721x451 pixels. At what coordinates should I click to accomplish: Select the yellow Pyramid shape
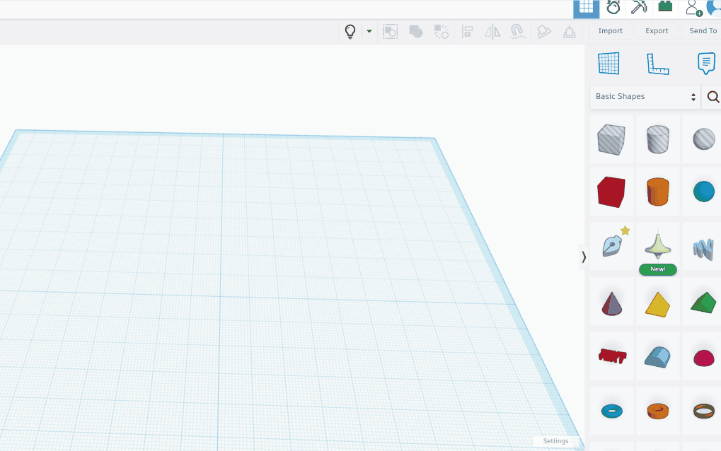[658, 302]
